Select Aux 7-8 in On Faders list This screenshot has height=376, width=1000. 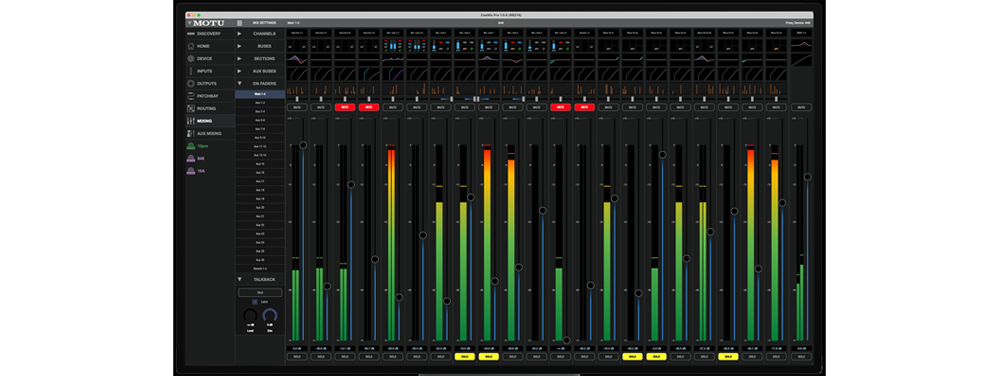click(260, 129)
